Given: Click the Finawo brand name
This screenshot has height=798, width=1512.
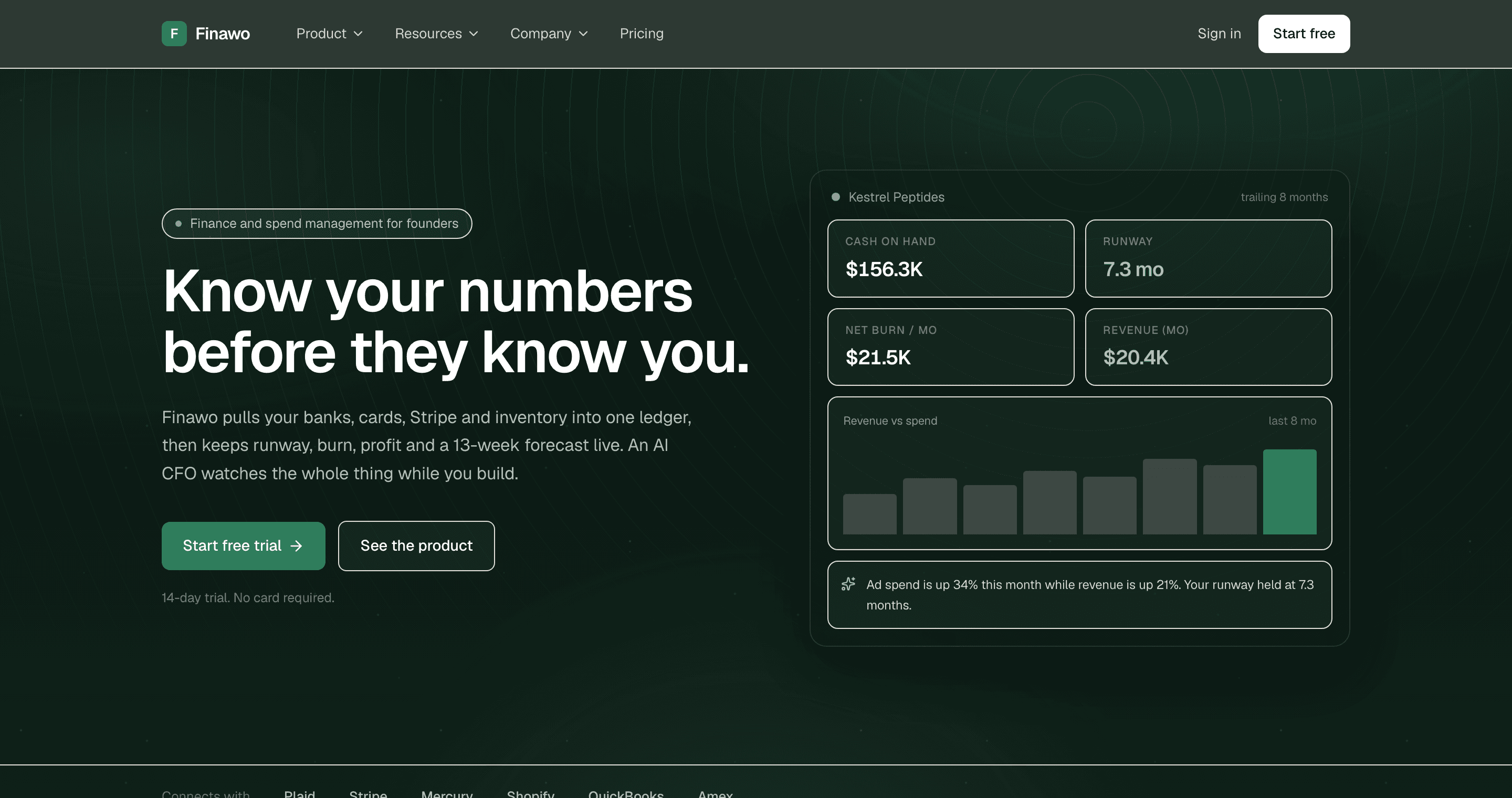Looking at the screenshot, I should pyautogui.click(x=223, y=34).
